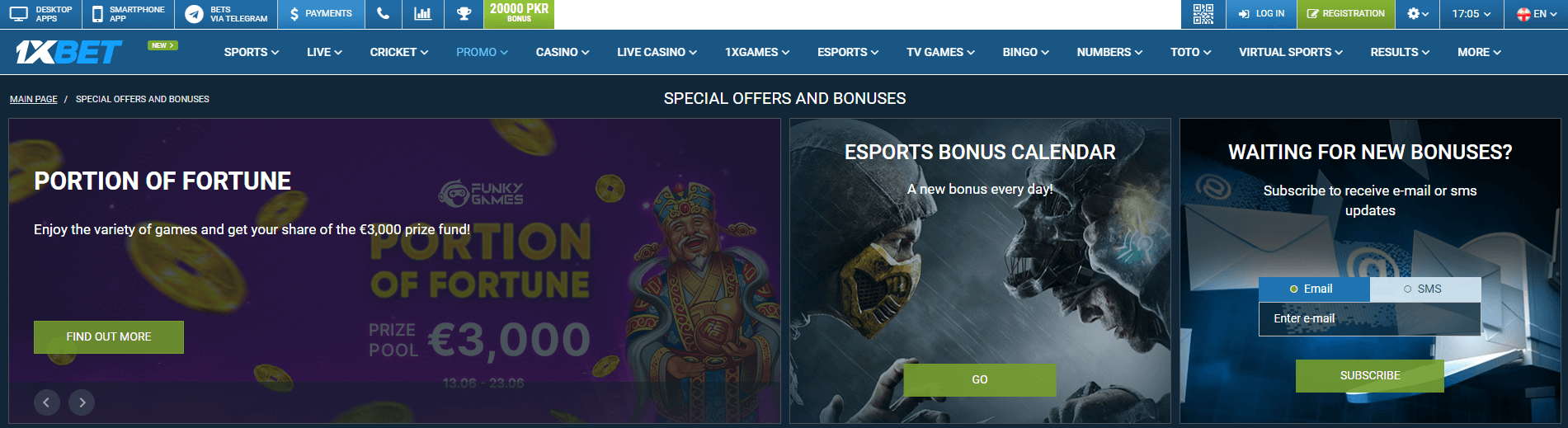Click the phone contact icon
Screen dimensions: 1568x428
(383, 14)
